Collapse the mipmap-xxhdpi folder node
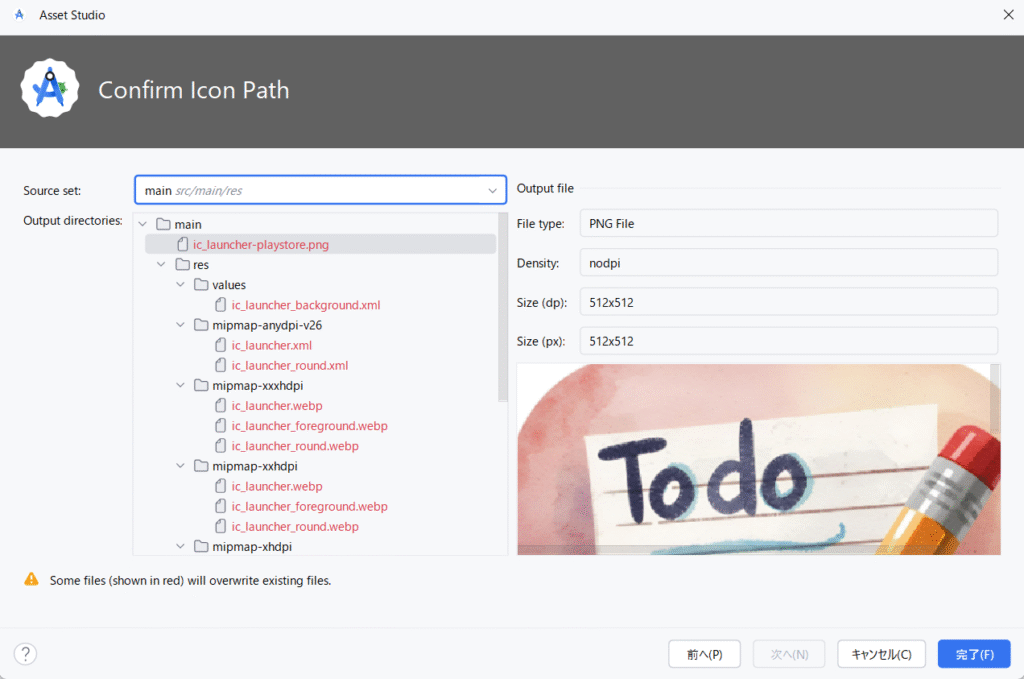Viewport: 1024px width, 679px height. (x=181, y=466)
